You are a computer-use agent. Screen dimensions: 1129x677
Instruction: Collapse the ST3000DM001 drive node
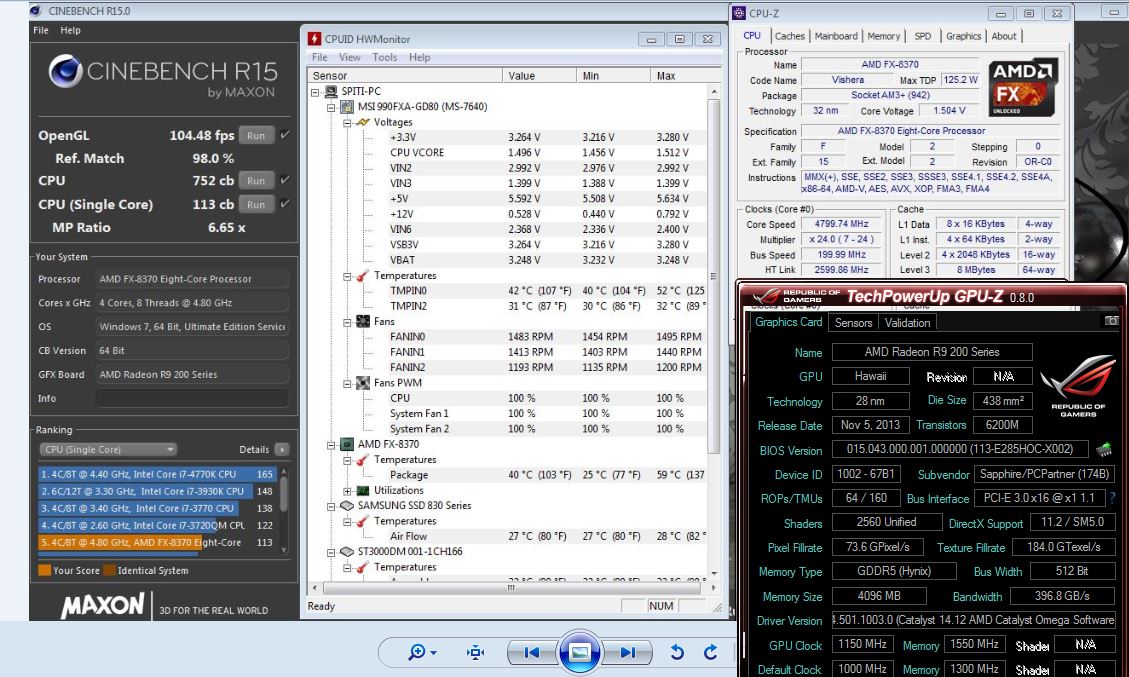(331, 552)
